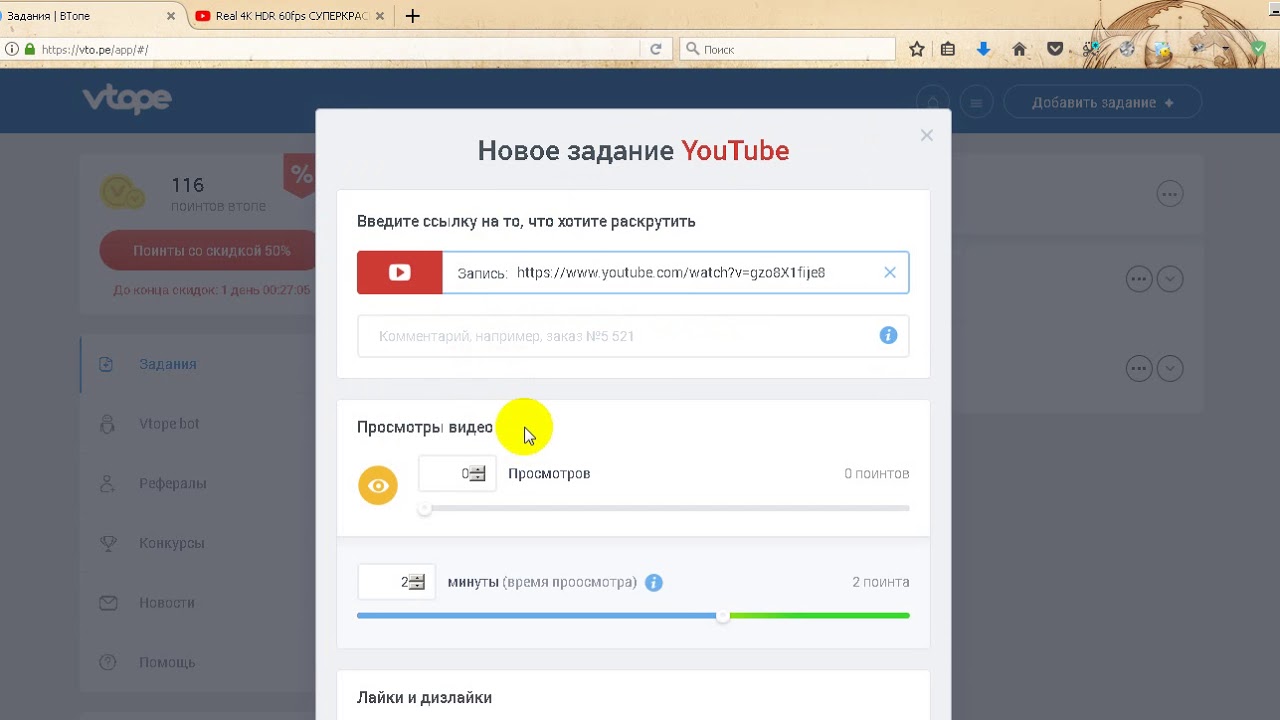Click the vtope logo
Image resolution: width=1280 pixels, height=720 pixels.
[x=127, y=99]
